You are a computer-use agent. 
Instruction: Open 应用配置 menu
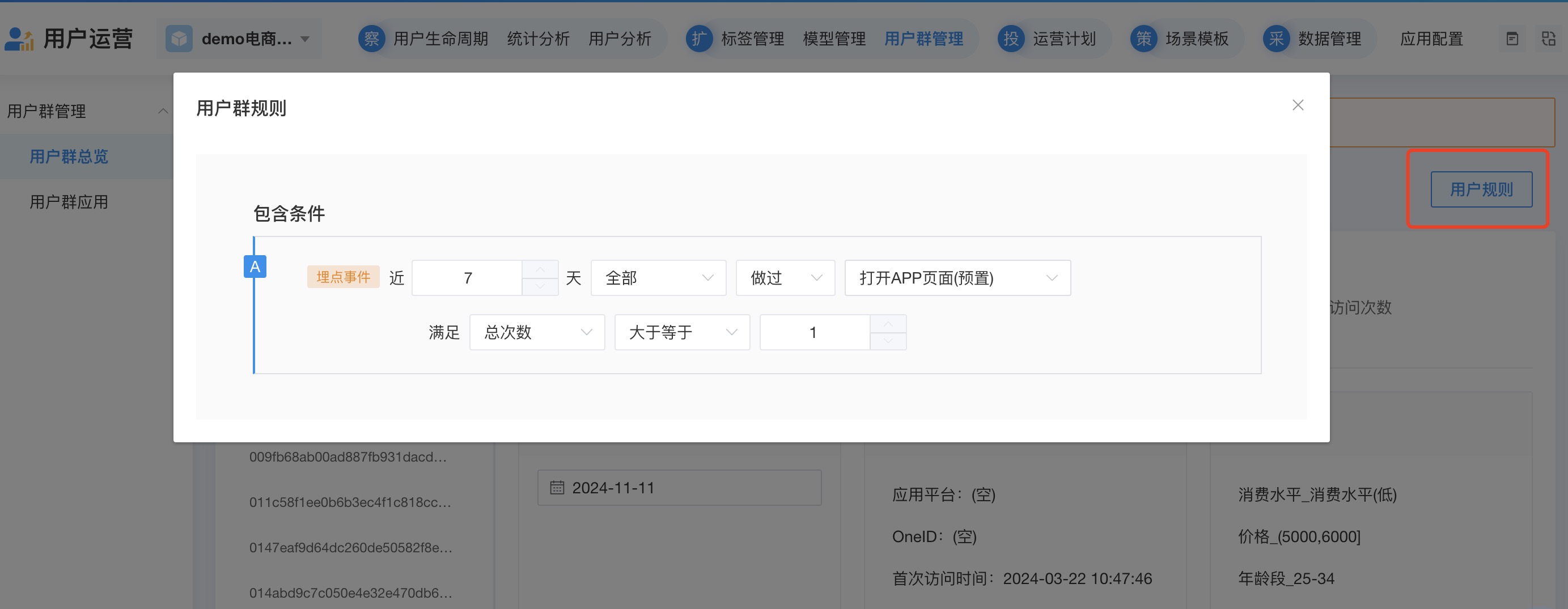coord(1431,39)
